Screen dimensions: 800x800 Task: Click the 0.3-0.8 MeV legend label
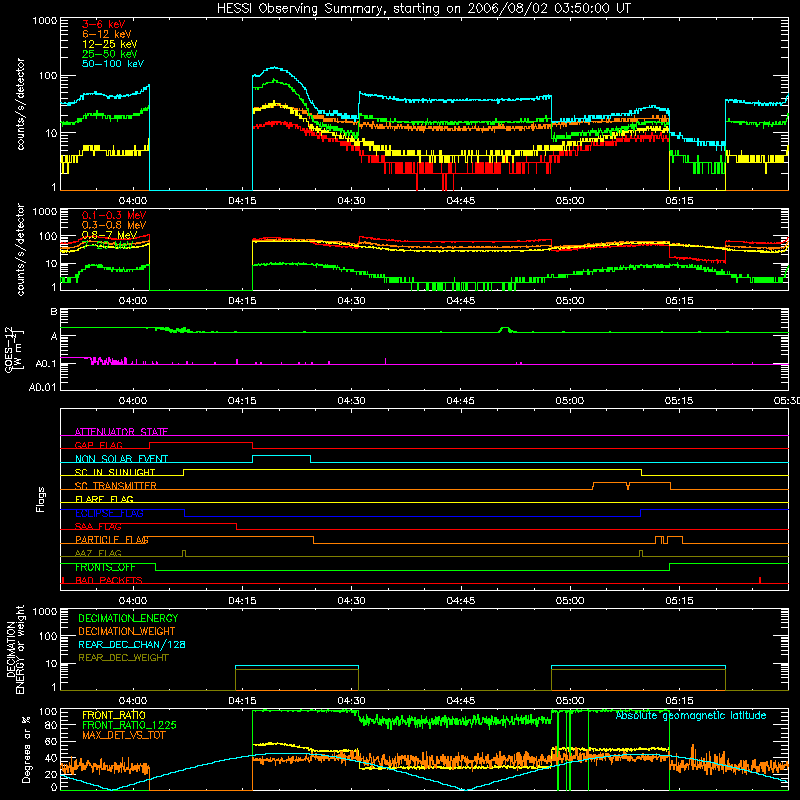114,225
